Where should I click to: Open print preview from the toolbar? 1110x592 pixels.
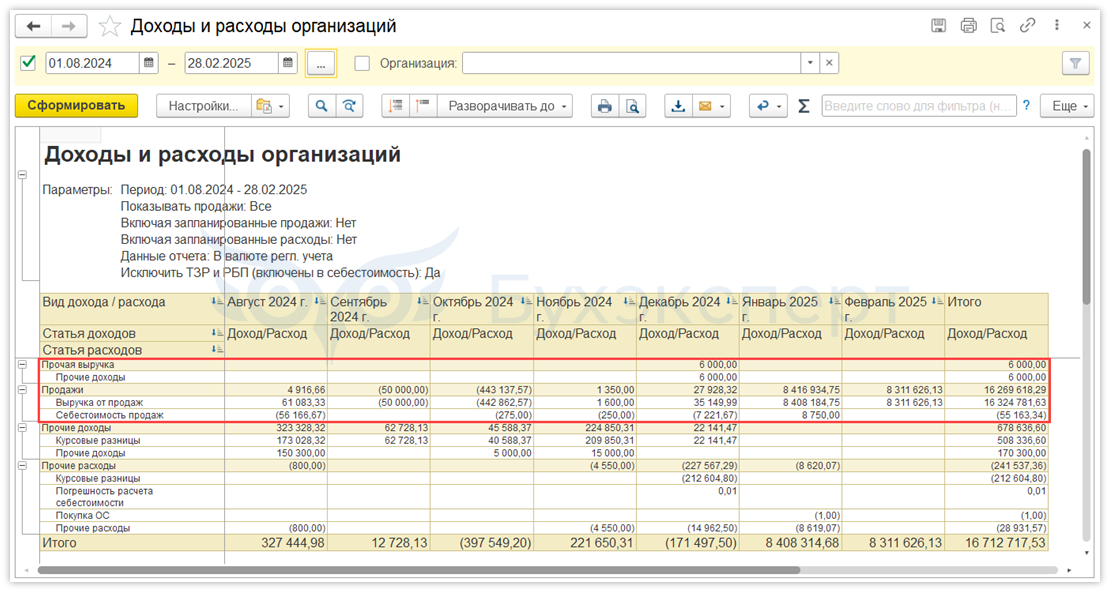pyautogui.click(x=631, y=106)
